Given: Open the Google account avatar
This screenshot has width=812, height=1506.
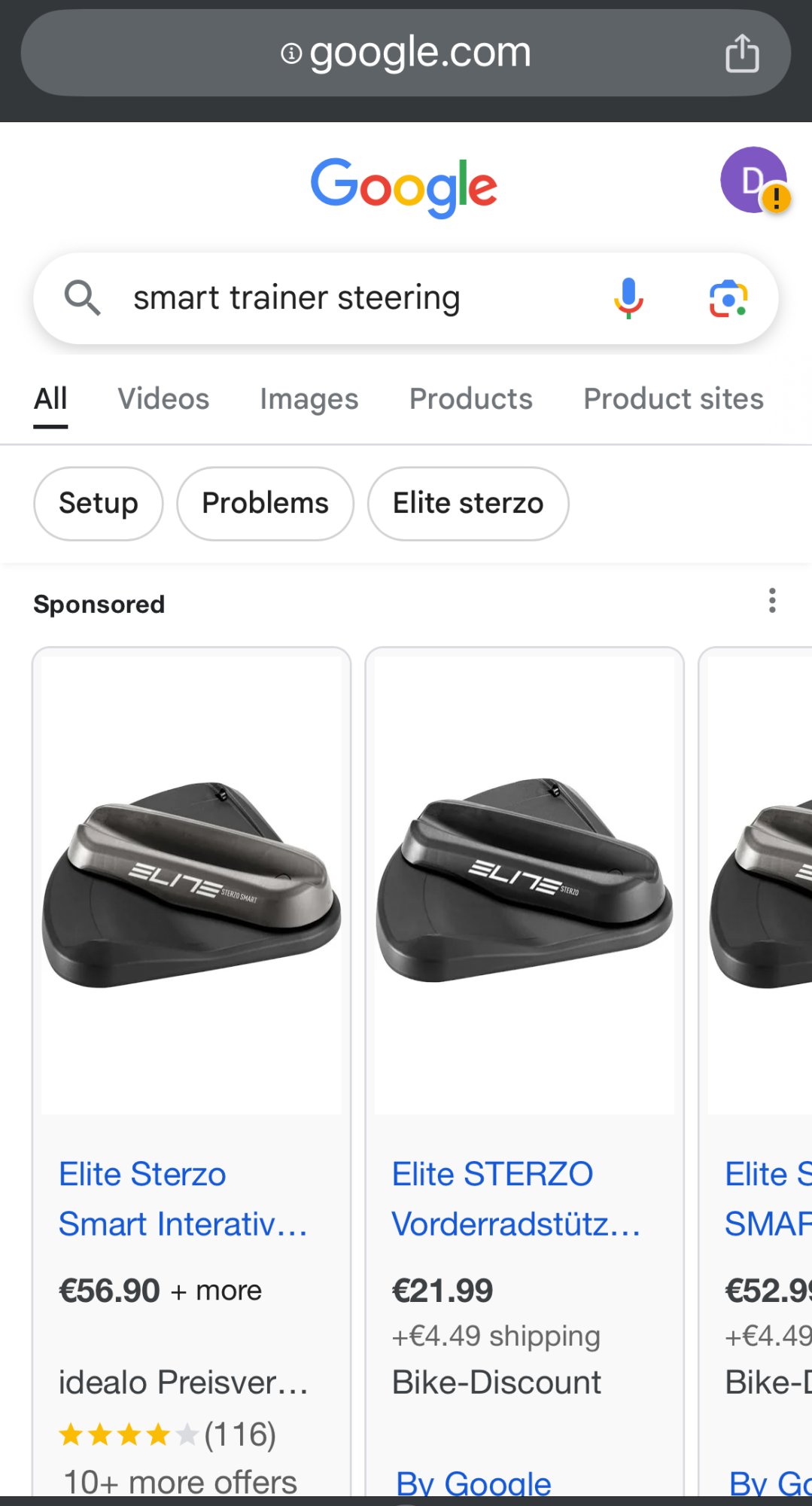Looking at the screenshot, I should [753, 181].
